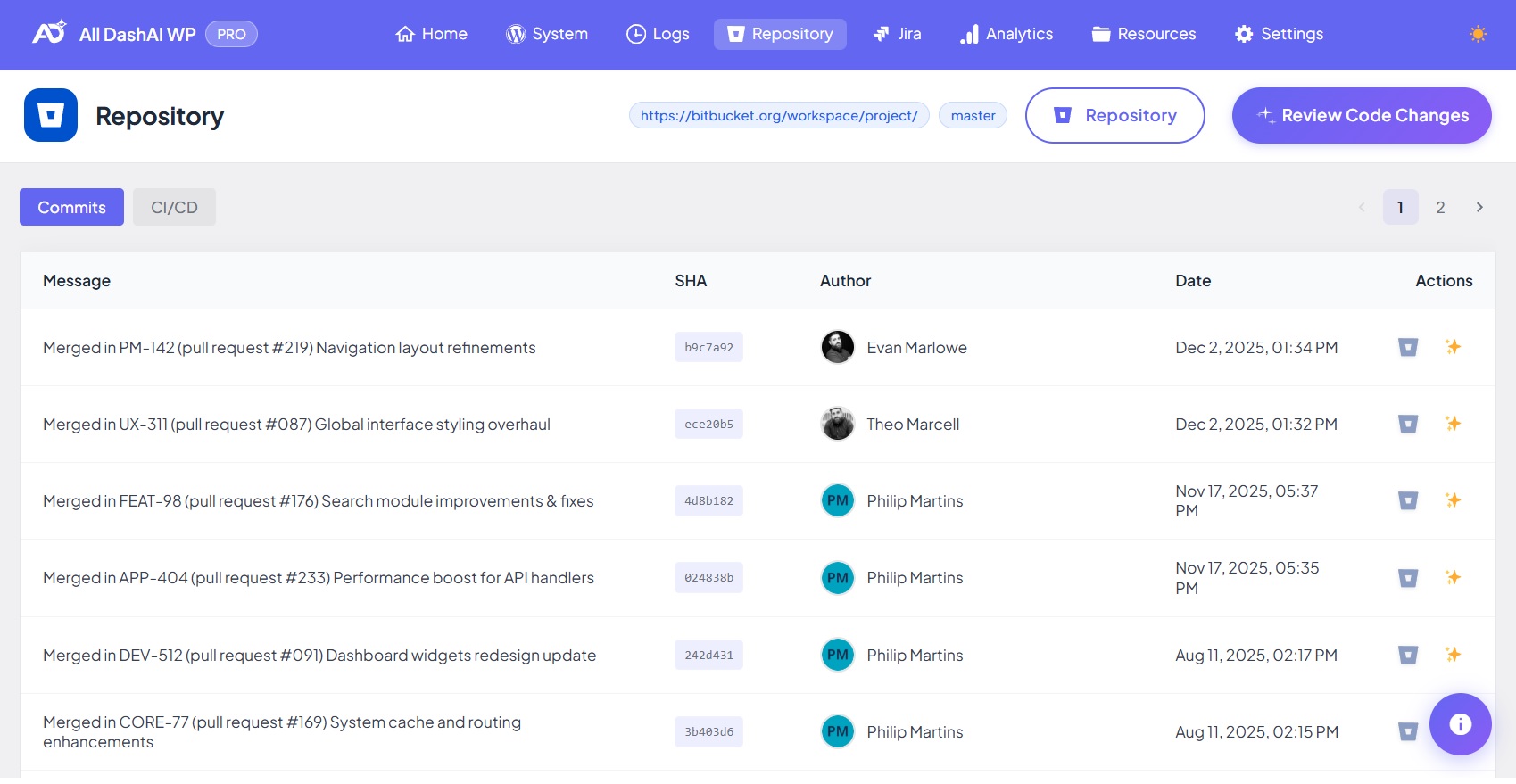Click the floating info button
The width and height of the screenshot is (1516, 784).
pyautogui.click(x=1460, y=723)
